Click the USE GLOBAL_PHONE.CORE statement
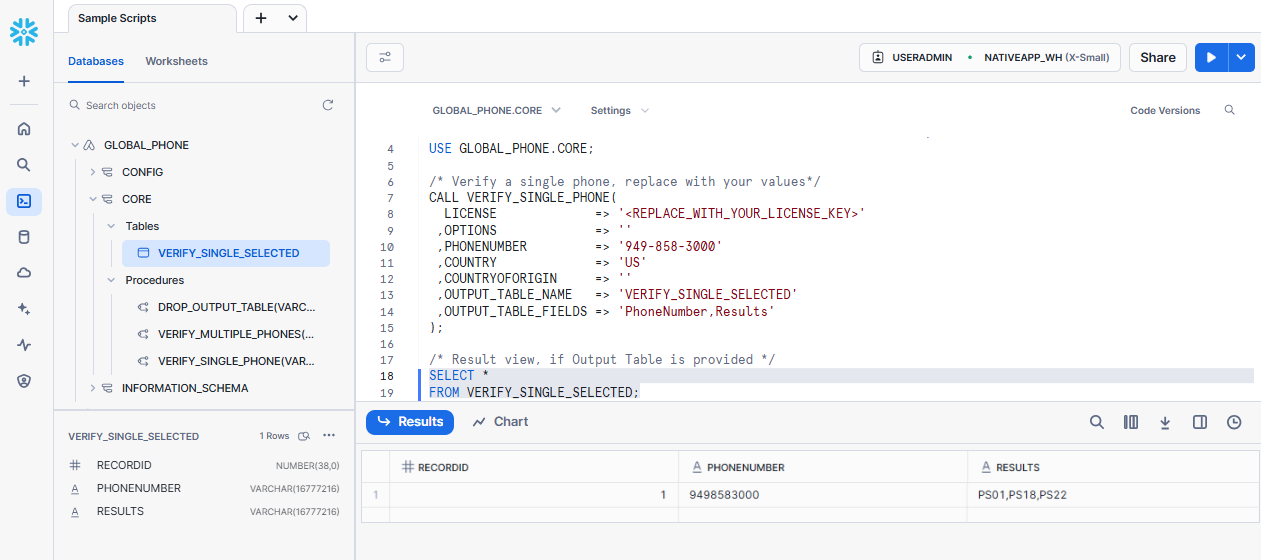Image resolution: width=1261 pixels, height=560 pixels. point(511,148)
